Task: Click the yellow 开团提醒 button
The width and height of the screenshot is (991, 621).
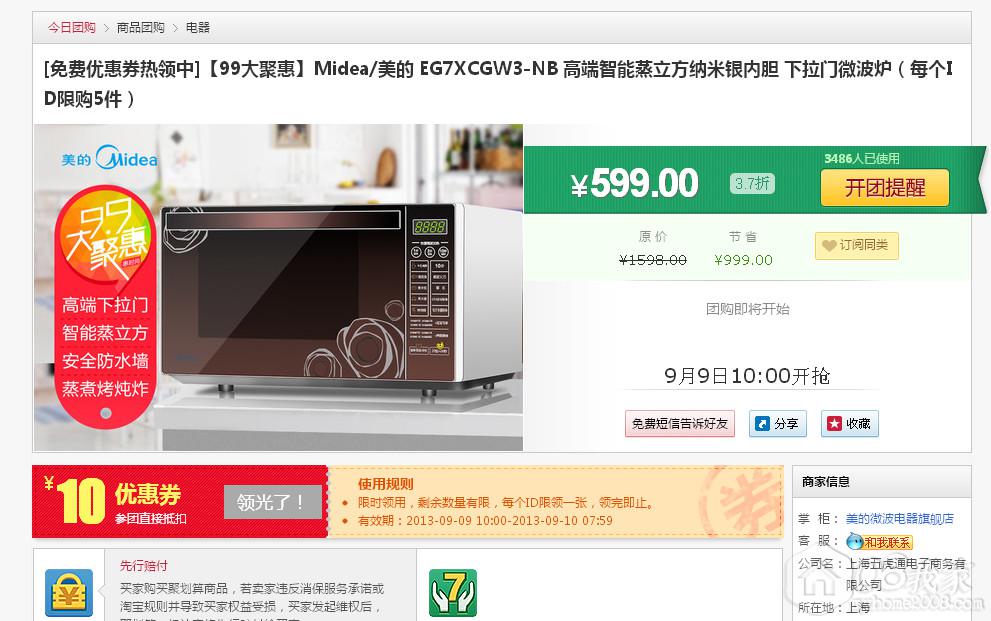Action: pyautogui.click(x=885, y=188)
